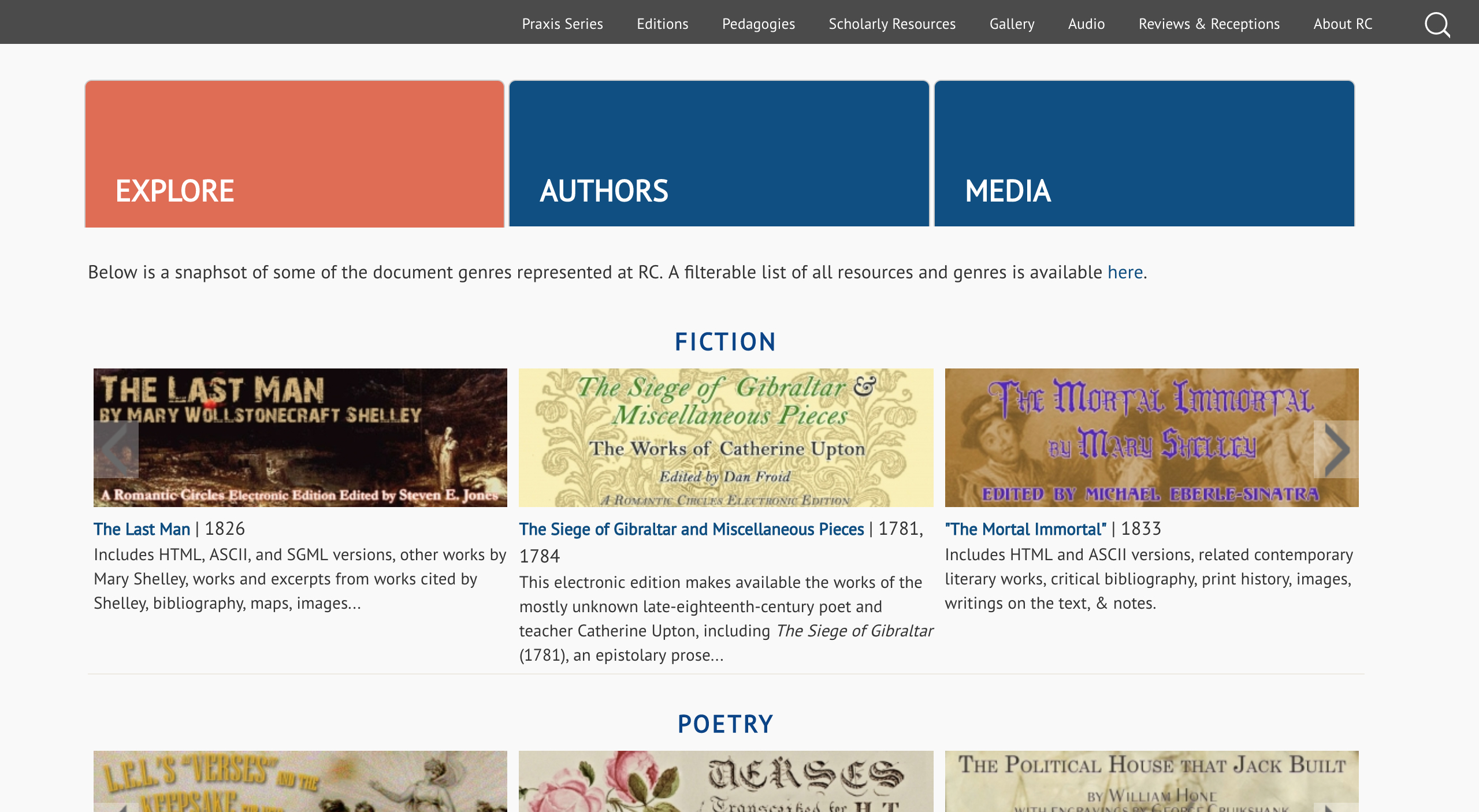The height and width of the screenshot is (812, 1479).
Task: Click Political House that Jack Built banner
Action: pos(1151,781)
